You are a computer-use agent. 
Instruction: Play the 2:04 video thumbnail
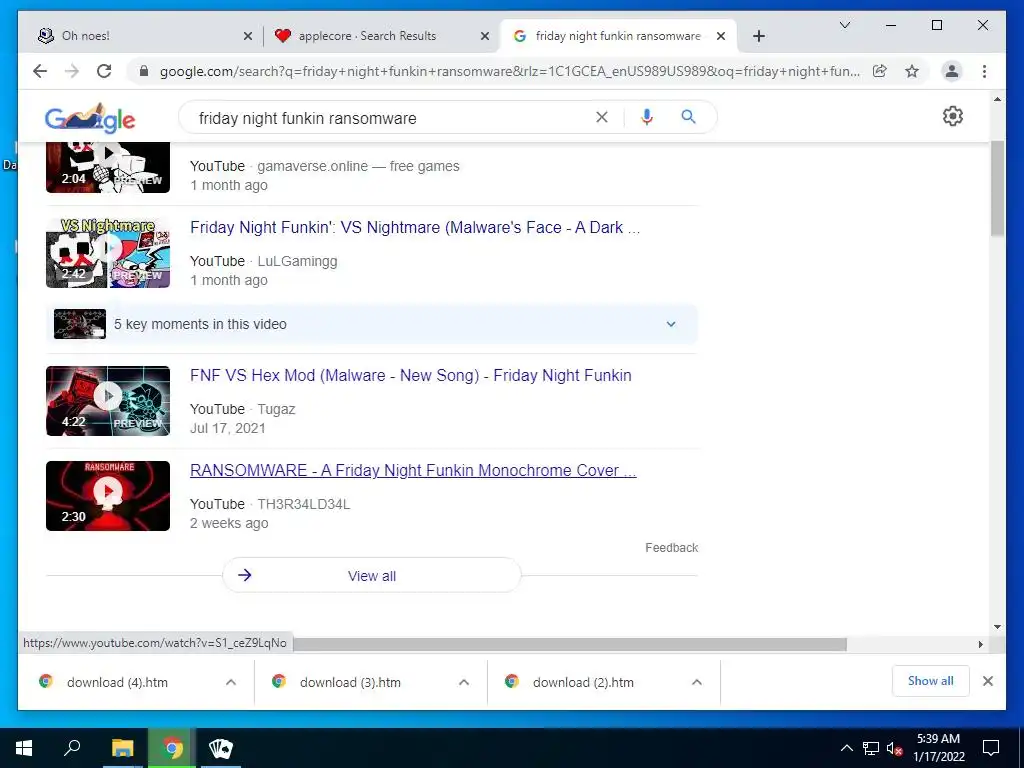click(108, 167)
